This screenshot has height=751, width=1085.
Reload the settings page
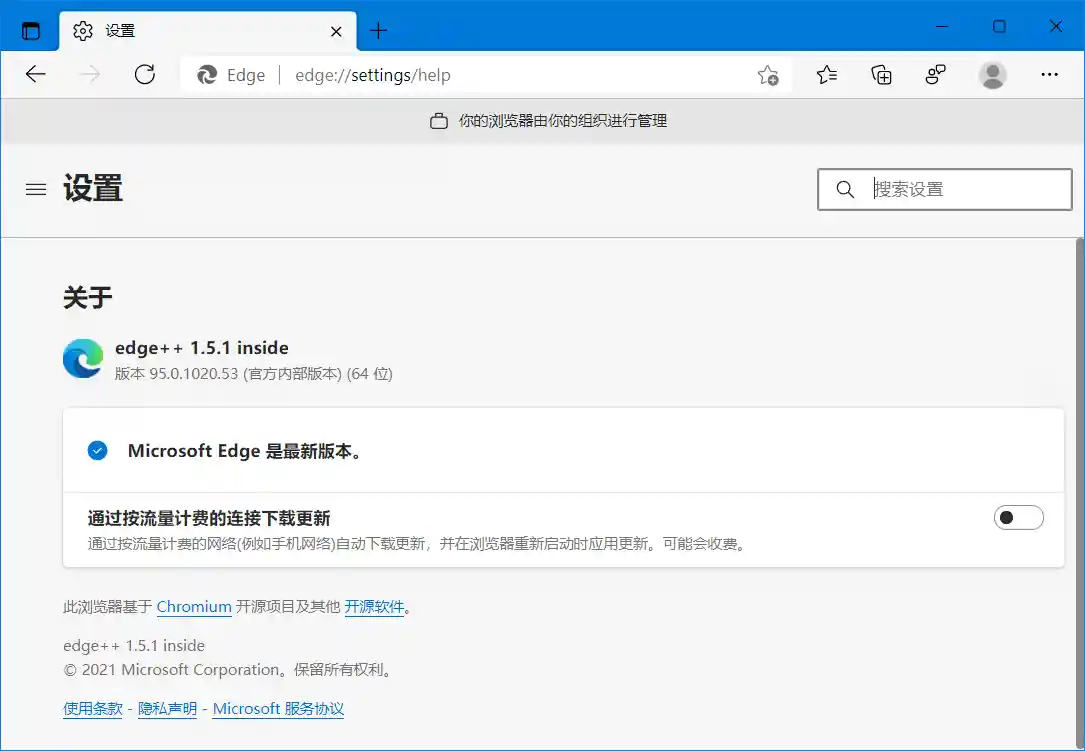coord(144,74)
